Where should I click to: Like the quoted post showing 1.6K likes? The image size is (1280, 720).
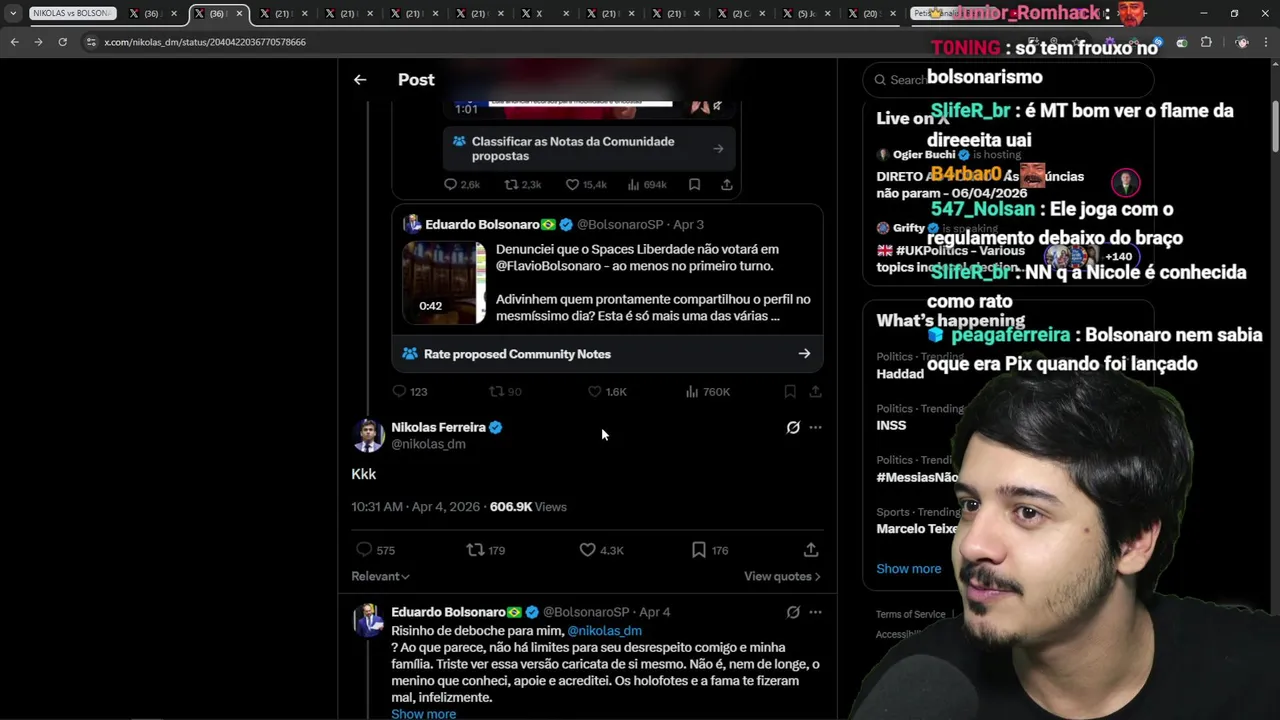point(594,392)
